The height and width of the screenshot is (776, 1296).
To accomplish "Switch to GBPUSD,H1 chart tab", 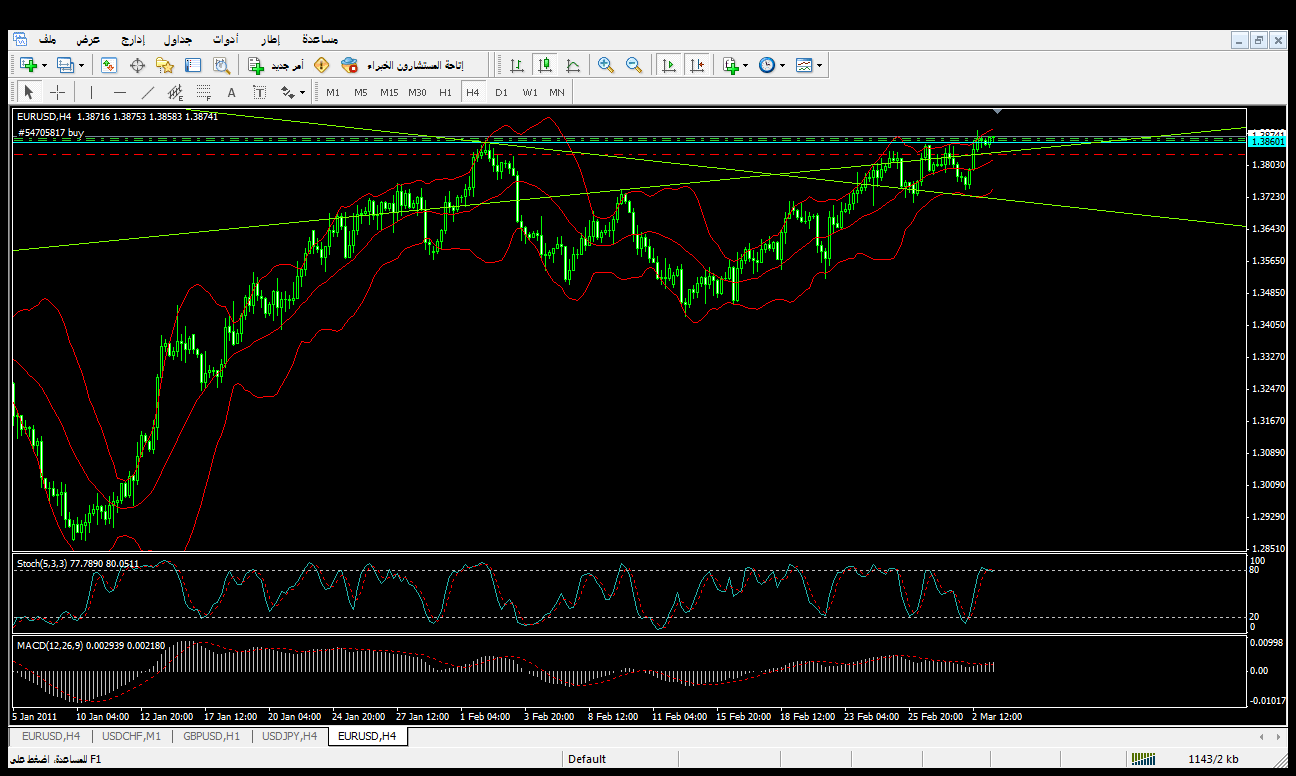I will (211, 736).
